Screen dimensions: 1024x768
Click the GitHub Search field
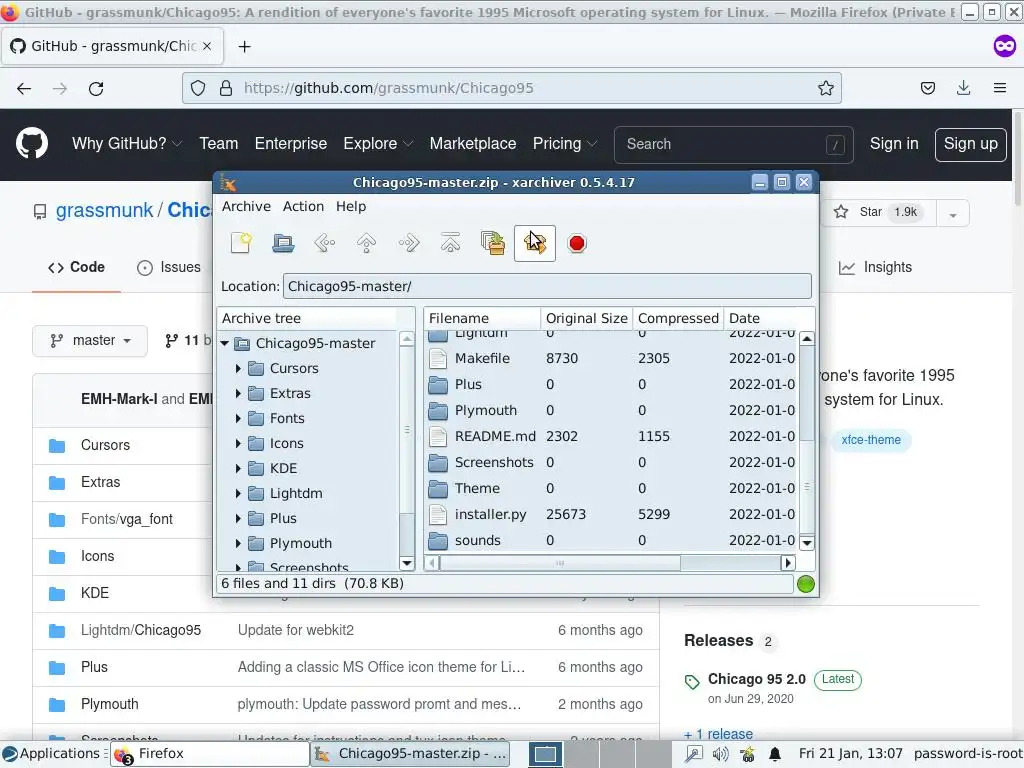point(733,144)
